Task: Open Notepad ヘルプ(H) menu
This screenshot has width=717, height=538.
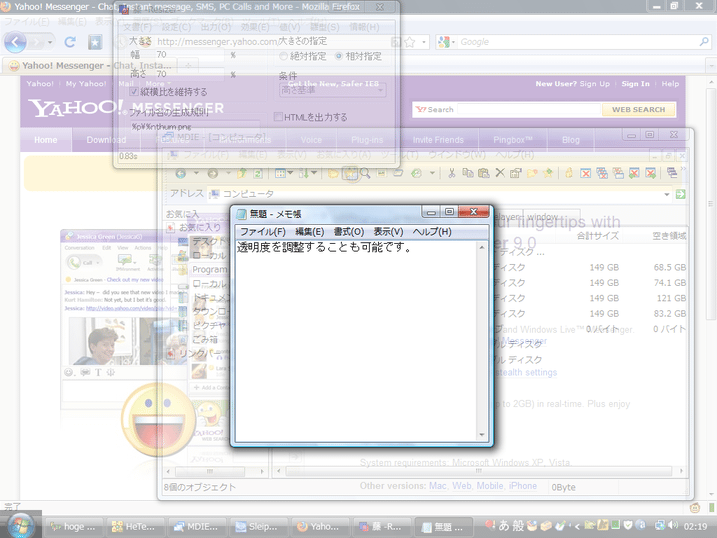Action: click(432, 232)
